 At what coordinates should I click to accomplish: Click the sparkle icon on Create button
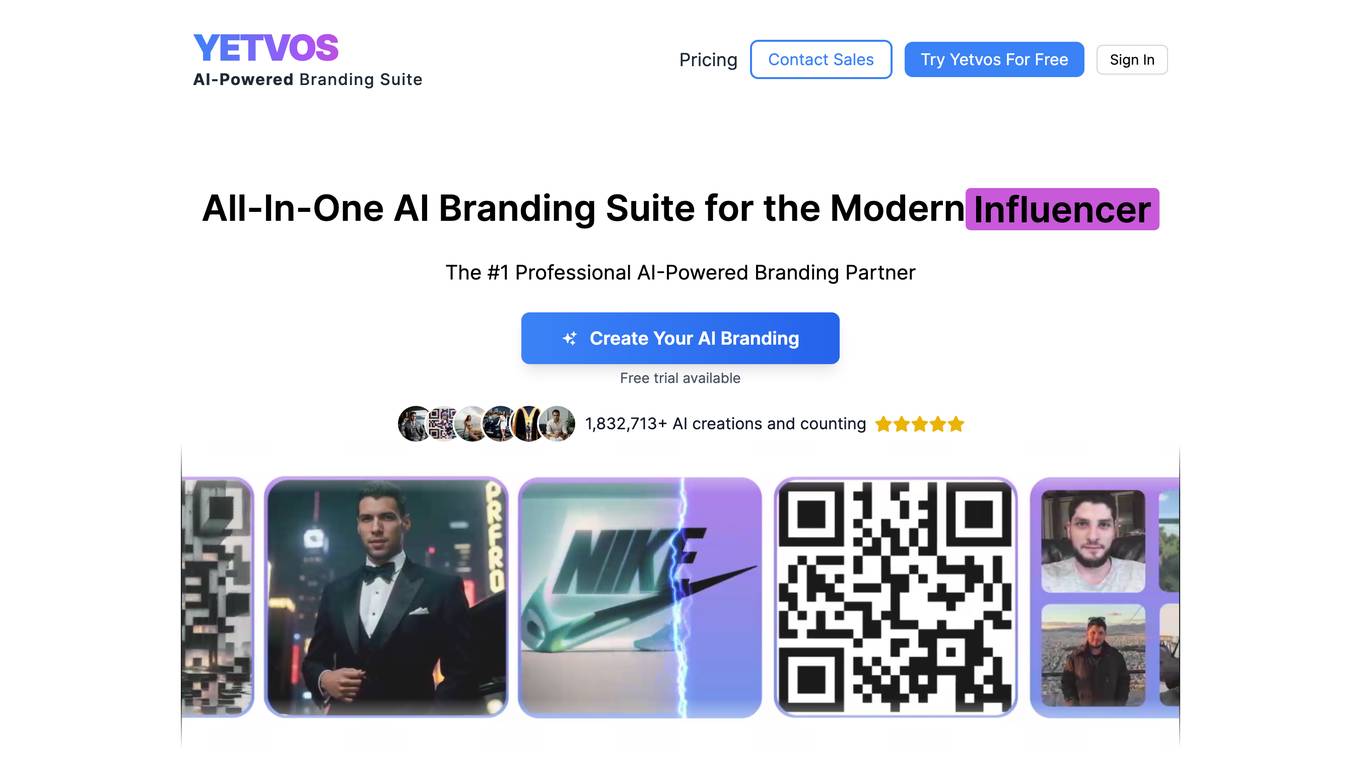[569, 338]
